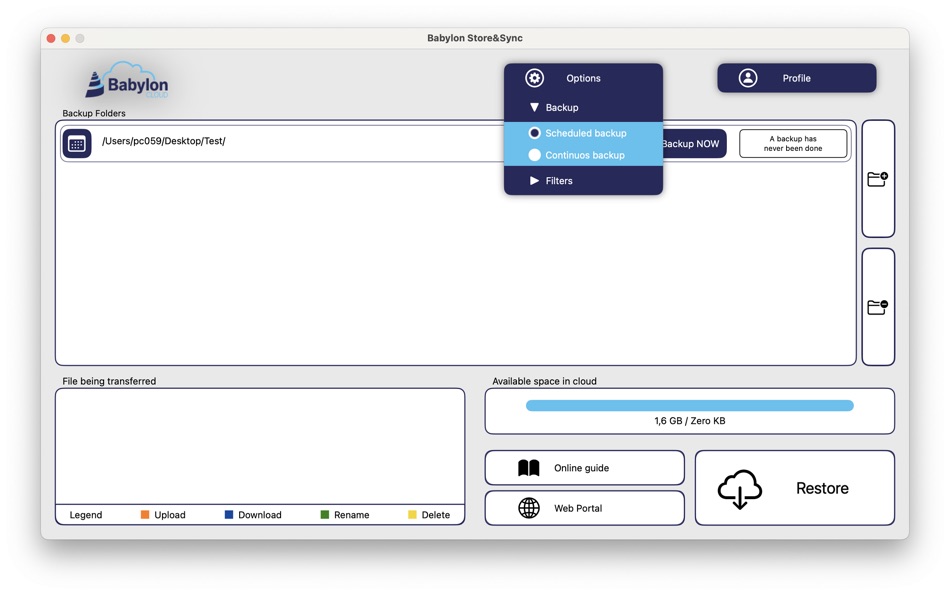Close window with the red button

51,38
